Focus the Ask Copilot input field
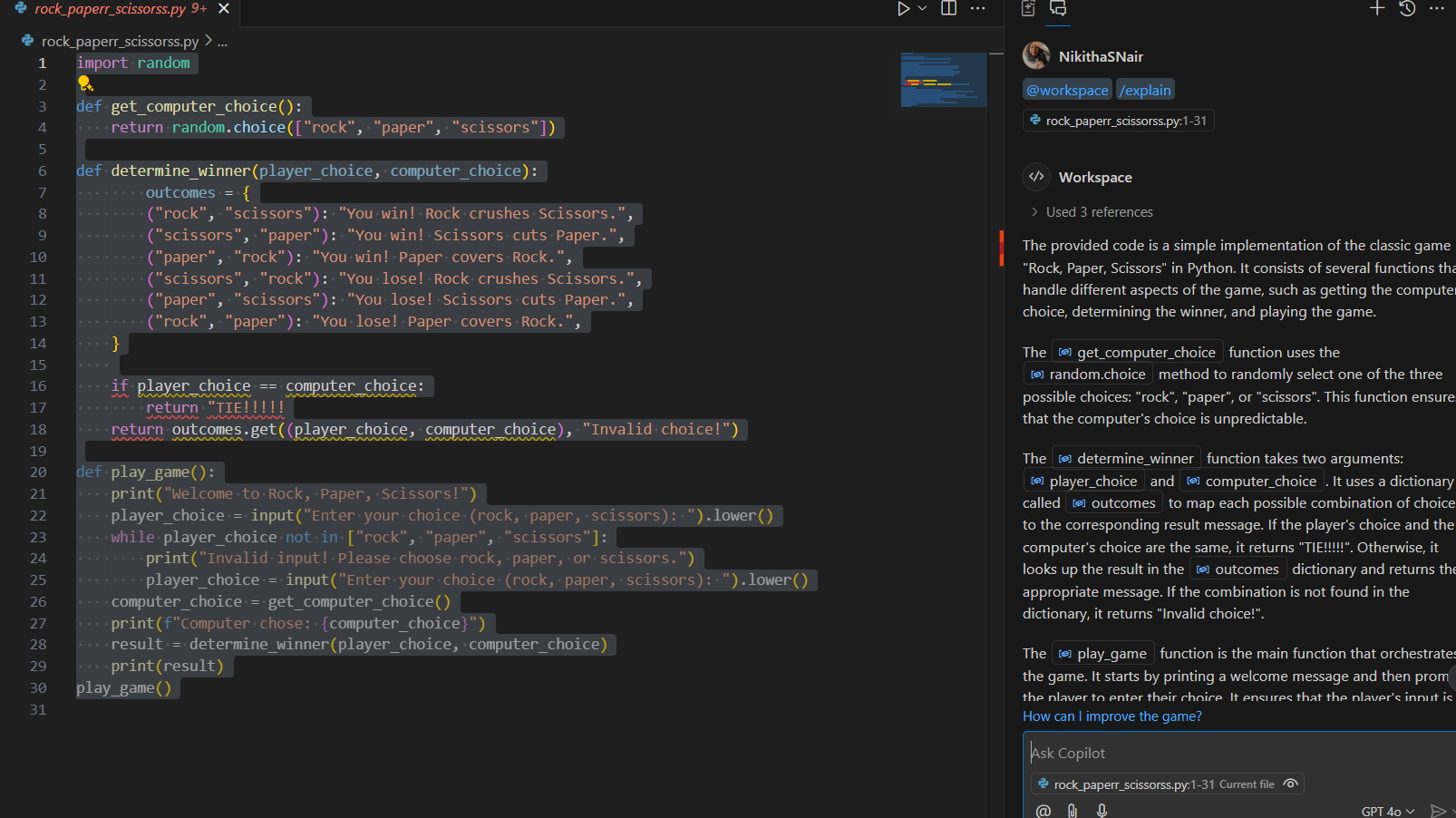1456x818 pixels. [x=1240, y=753]
